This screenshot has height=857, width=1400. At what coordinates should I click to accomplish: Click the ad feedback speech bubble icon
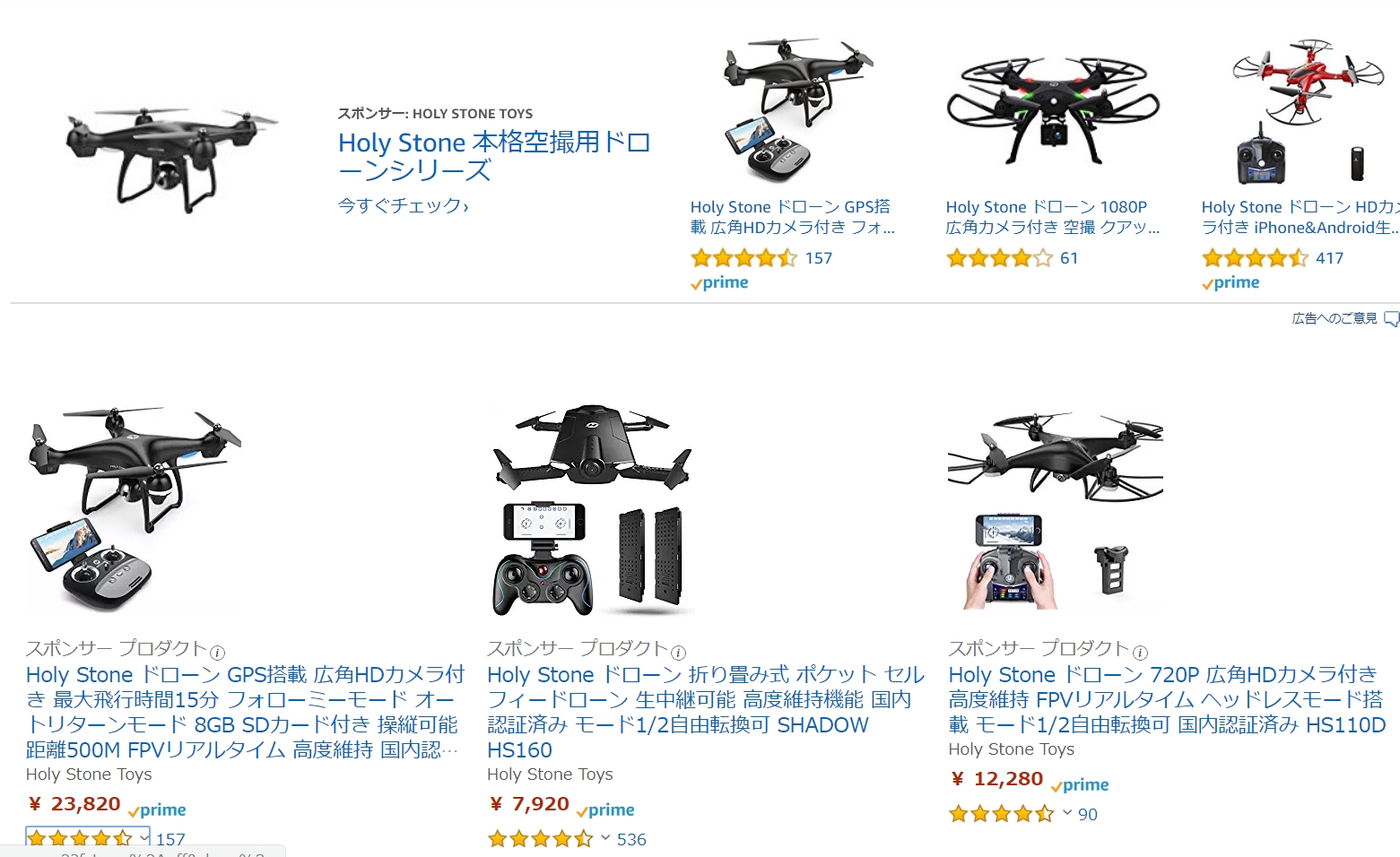1391,319
